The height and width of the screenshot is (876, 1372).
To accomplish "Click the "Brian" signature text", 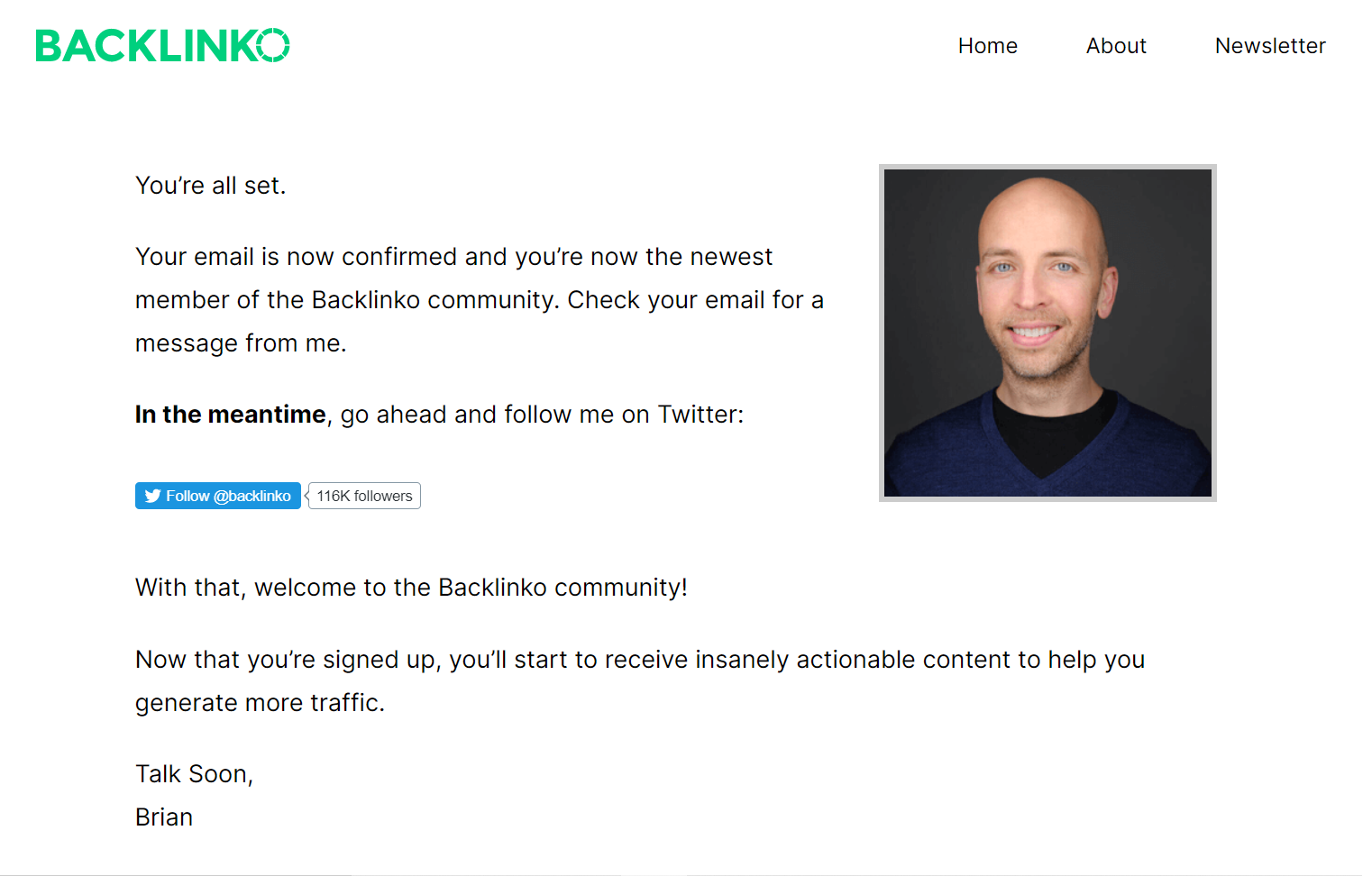I will (x=164, y=817).
